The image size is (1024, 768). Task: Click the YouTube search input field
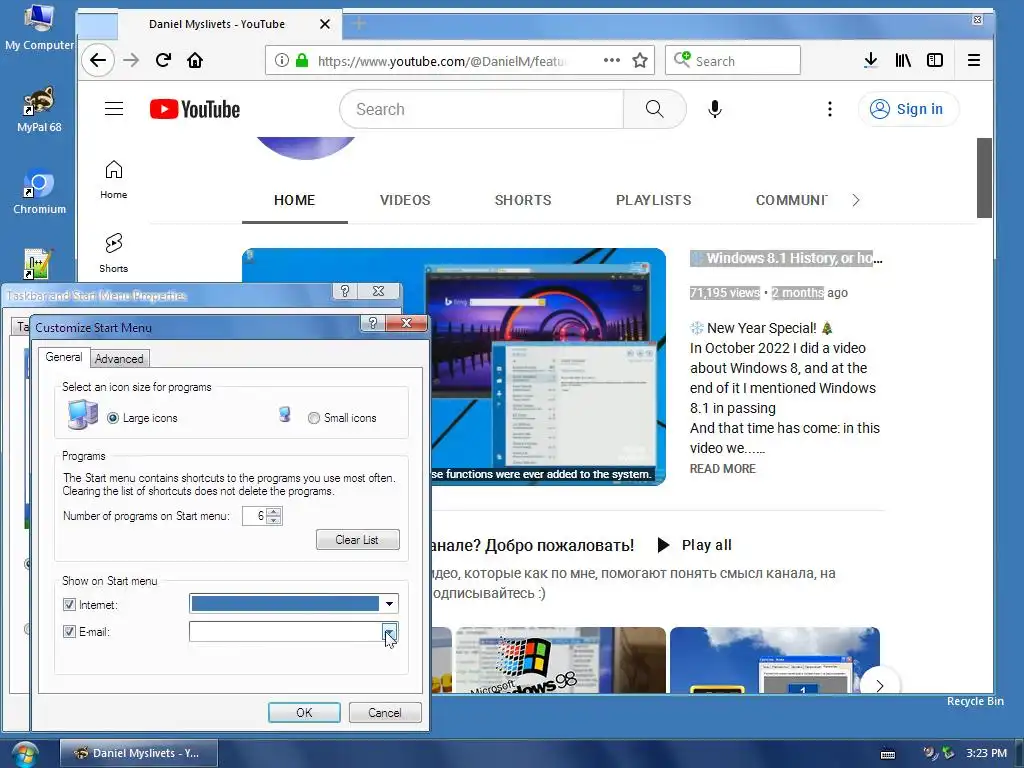(482, 109)
